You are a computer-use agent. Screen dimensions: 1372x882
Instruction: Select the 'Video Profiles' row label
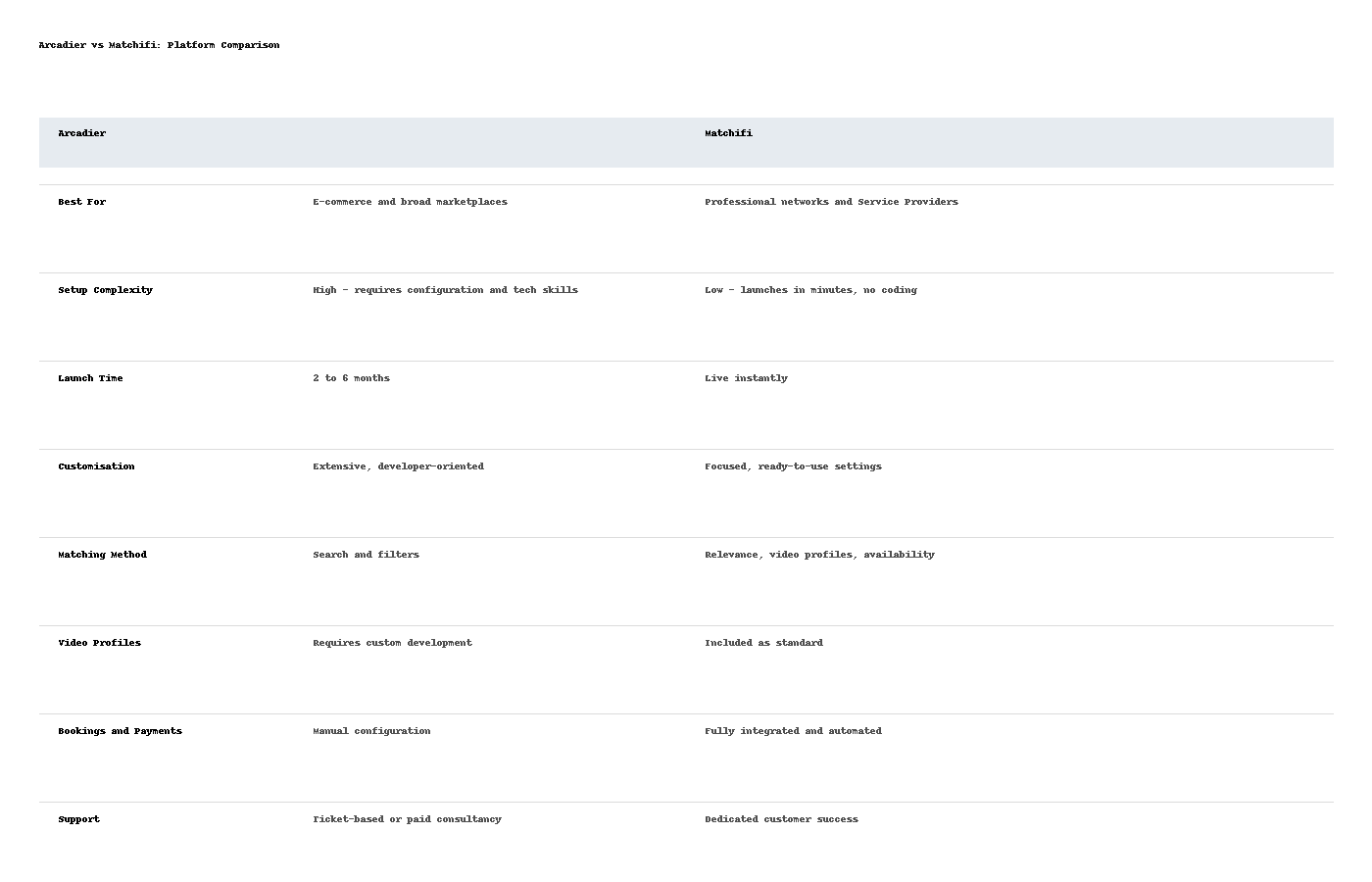pos(100,643)
